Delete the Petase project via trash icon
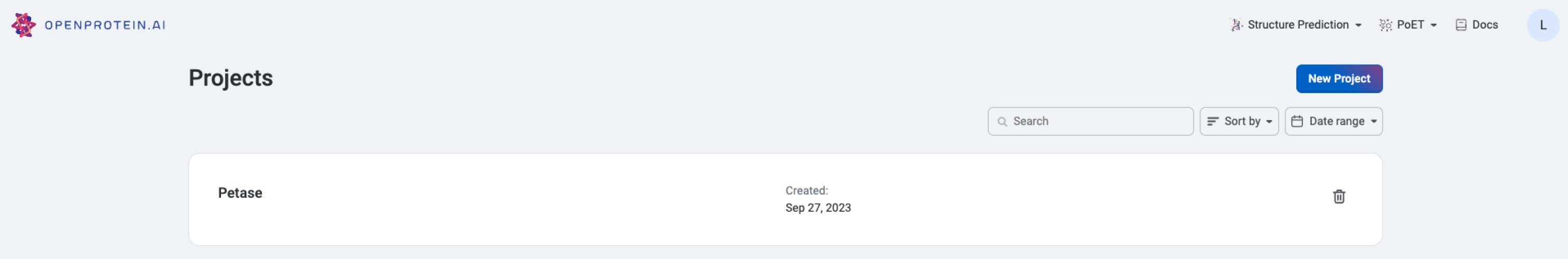Viewport: 1568px width, 259px height. [x=1338, y=196]
